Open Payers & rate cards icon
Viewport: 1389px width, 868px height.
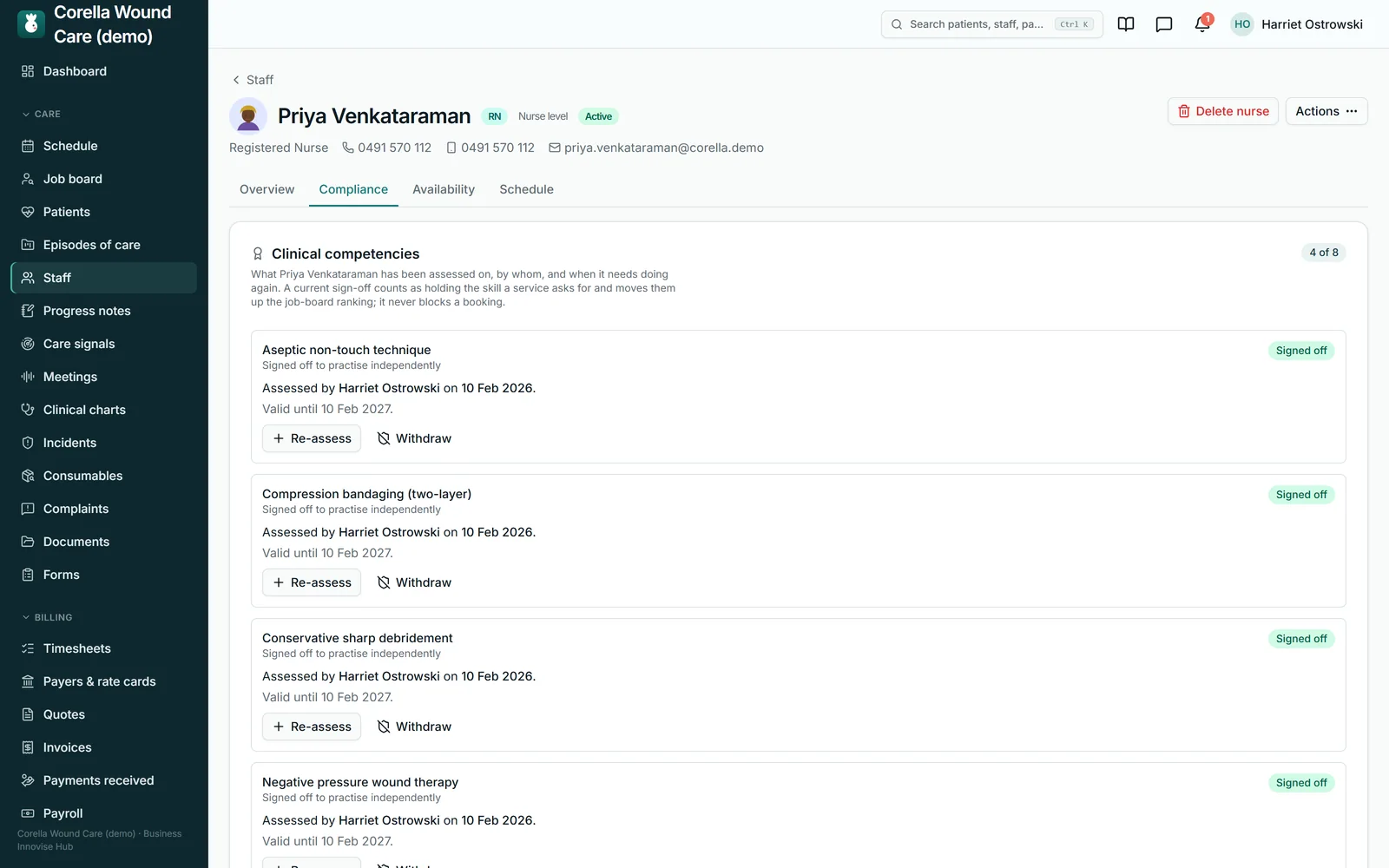pos(28,681)
